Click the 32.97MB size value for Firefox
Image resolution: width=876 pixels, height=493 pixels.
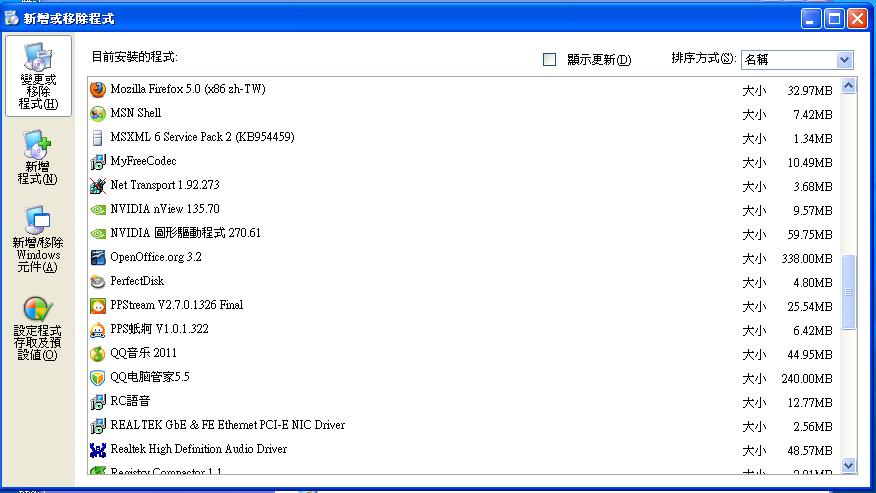pos(810,91)
